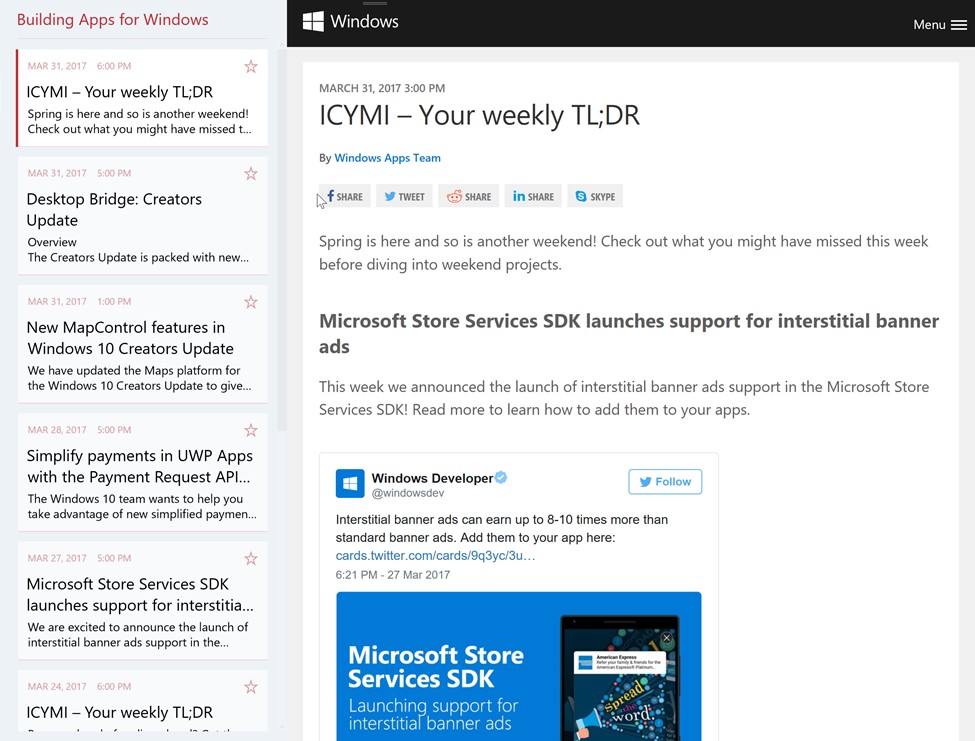Favorite the Mar 31 6:00 PM ICYMI article star
The height and width of the screenshot is (741, 975).
[x=251, y=67]
